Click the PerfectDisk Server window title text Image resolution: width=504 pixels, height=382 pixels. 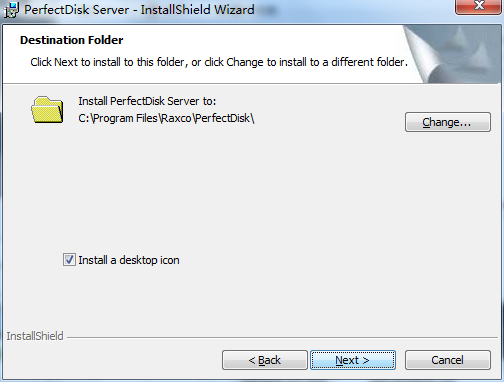click(139, 10)
